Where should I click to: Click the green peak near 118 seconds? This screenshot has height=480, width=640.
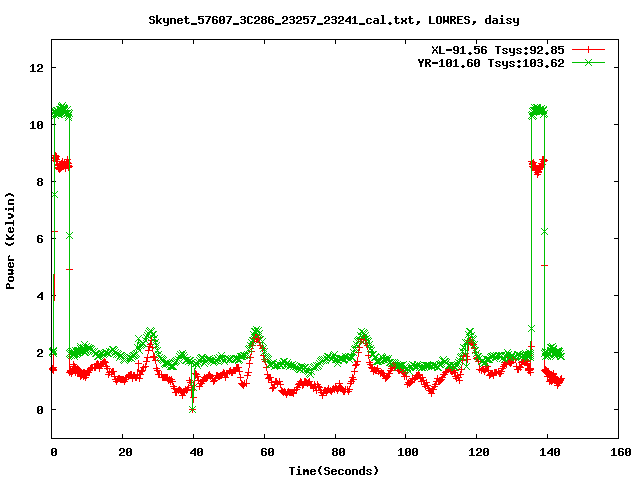click(x=470, y=333)
